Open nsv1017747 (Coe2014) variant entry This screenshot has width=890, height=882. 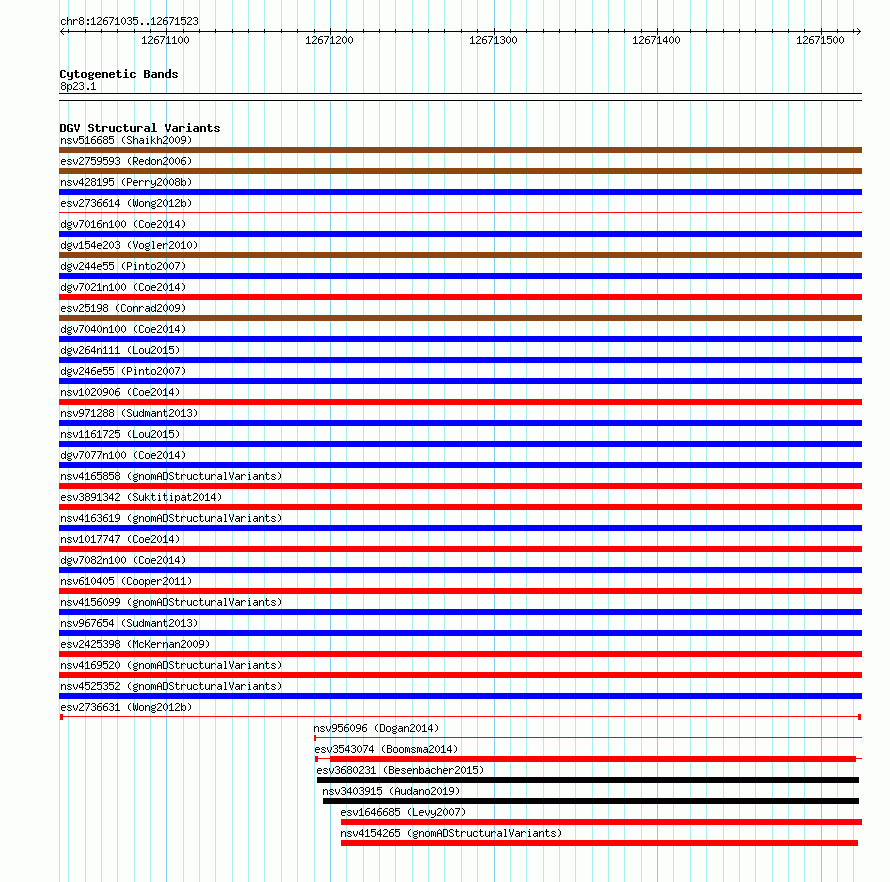(x=120, y=539)
